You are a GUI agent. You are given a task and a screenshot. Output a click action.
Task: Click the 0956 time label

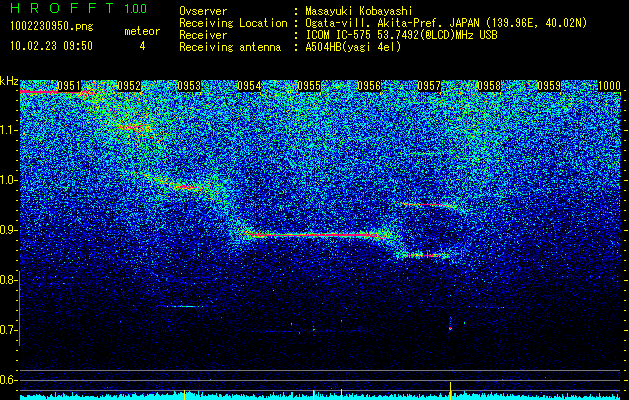tap(369, 86)
